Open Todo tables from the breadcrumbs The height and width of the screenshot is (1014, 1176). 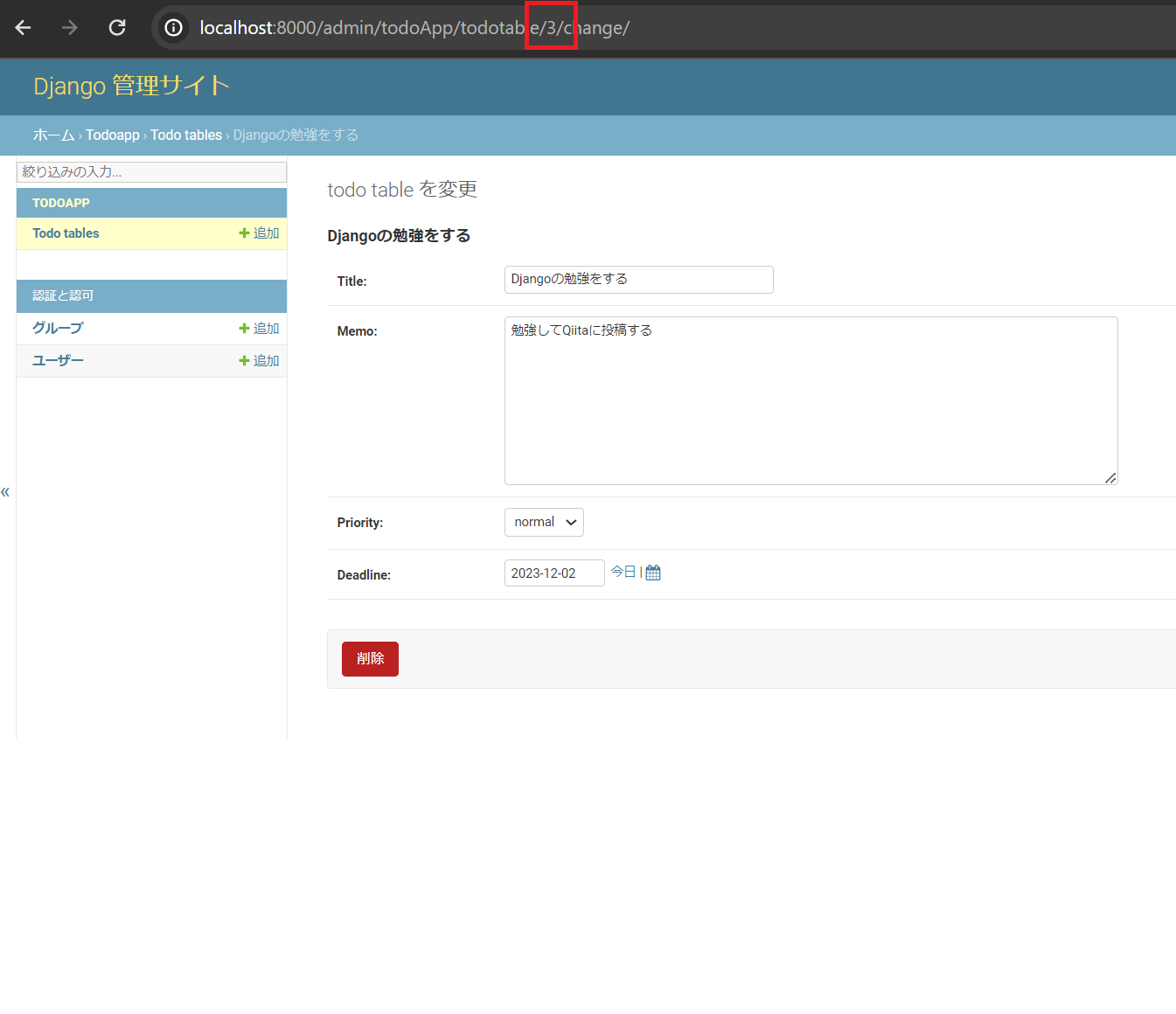click(185, 135)
